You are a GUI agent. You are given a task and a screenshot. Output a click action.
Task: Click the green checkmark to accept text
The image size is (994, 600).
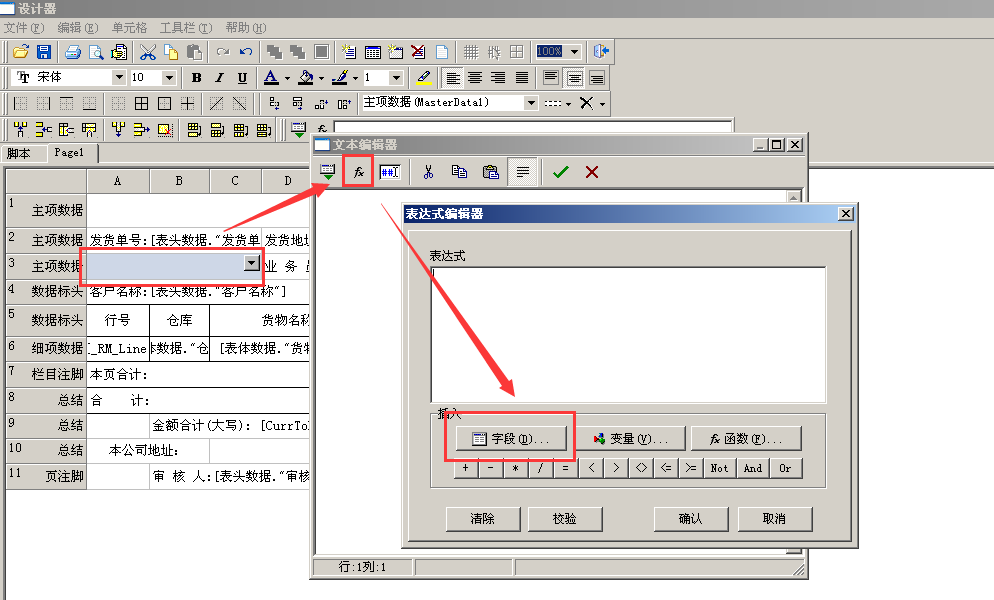[560, 172]
